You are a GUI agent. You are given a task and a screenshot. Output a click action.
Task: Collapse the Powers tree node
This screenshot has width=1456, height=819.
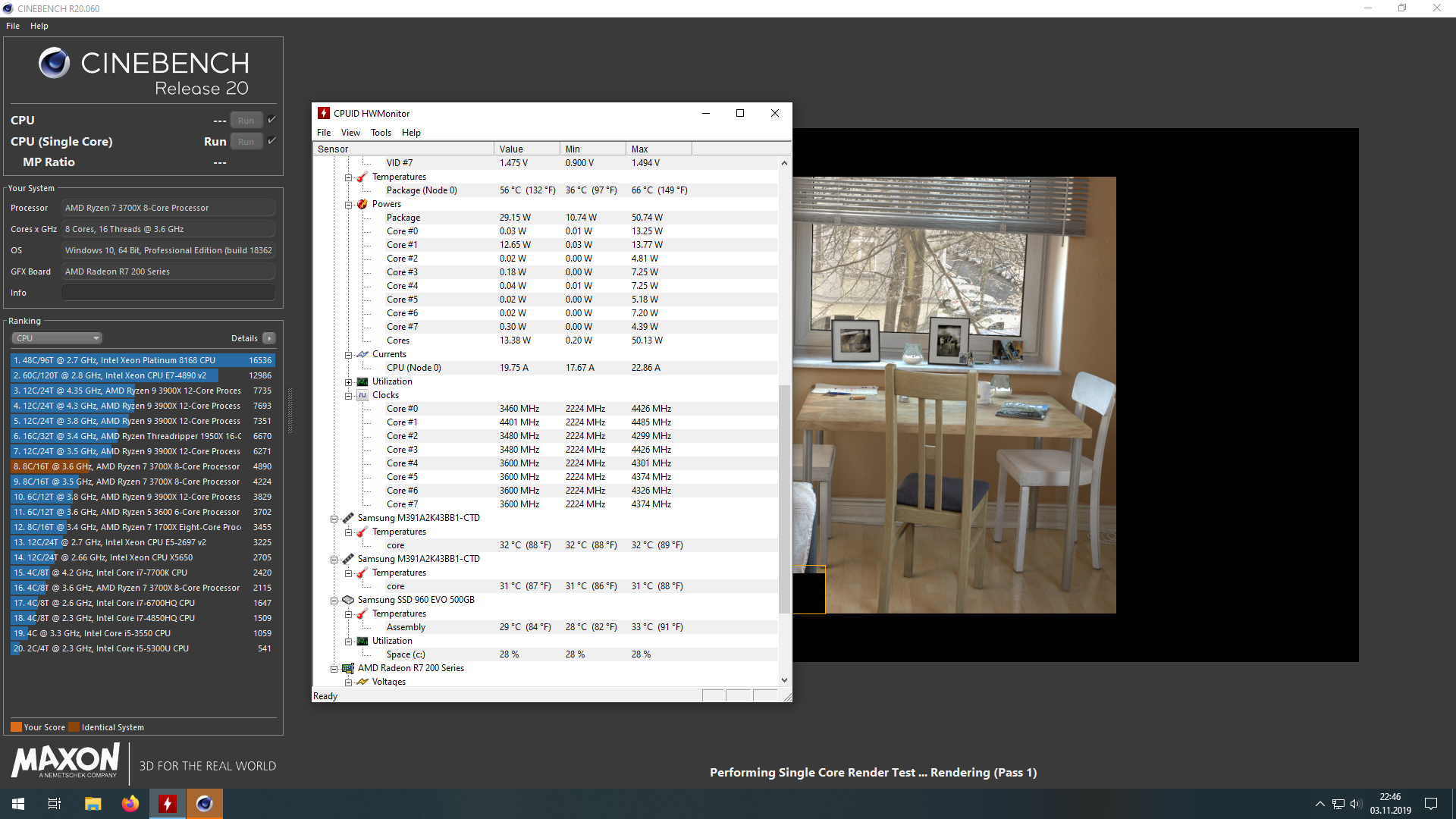[348, 205]
